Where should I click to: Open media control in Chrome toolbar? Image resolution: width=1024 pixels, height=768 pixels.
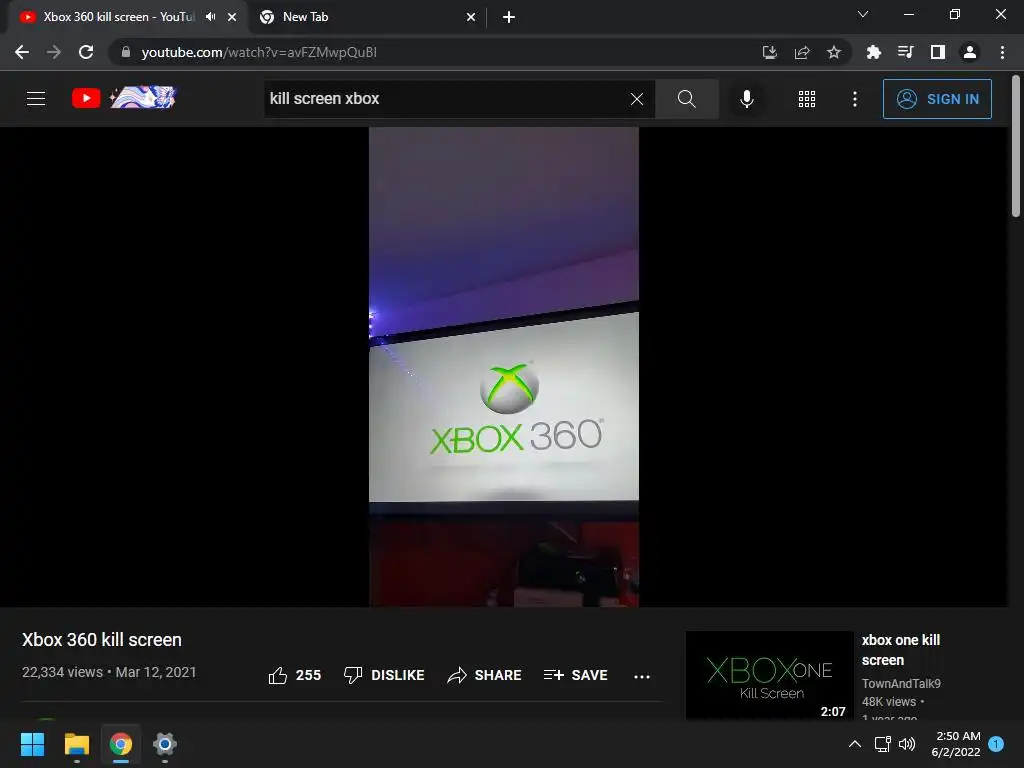[906, 52]
